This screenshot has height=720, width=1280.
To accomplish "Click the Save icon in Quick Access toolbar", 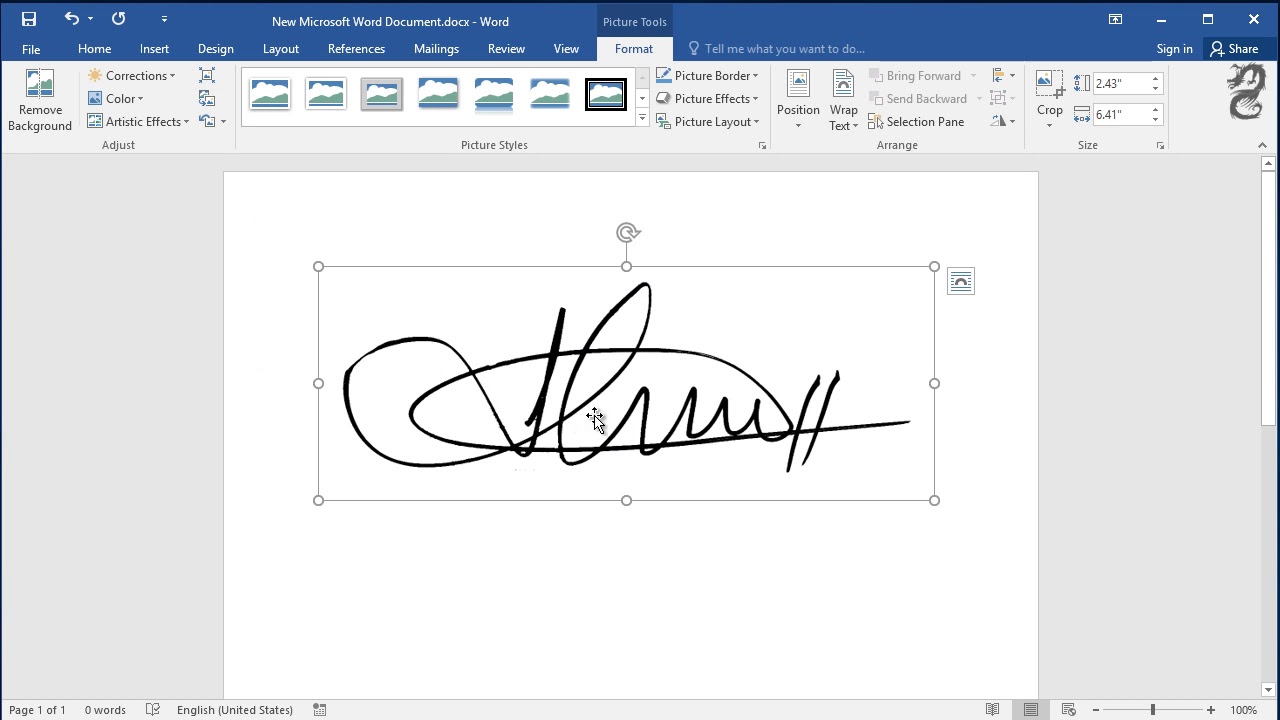I will (x=29, y=19).
